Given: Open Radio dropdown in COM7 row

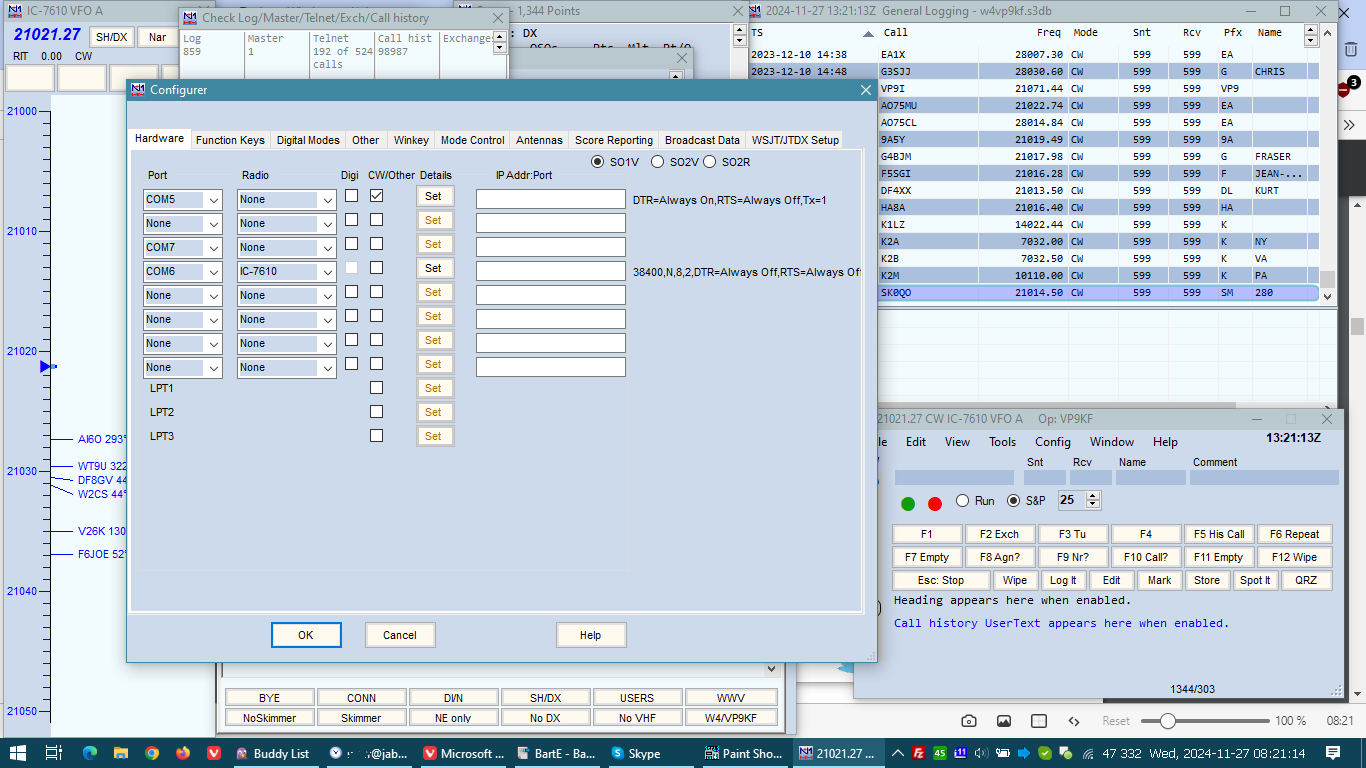Looking at the screenshot, I should click(327, 248).
